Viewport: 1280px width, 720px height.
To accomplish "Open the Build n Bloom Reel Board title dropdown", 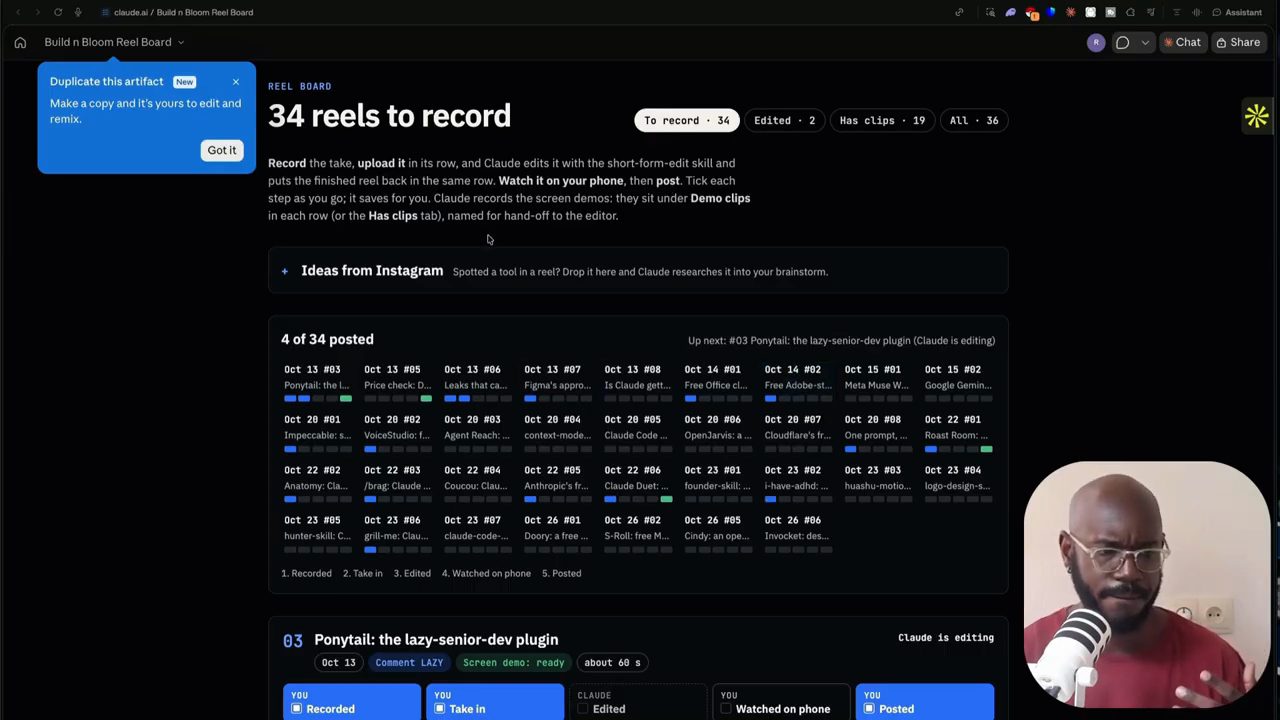I will pyautogui.click(x=114, y=42).
